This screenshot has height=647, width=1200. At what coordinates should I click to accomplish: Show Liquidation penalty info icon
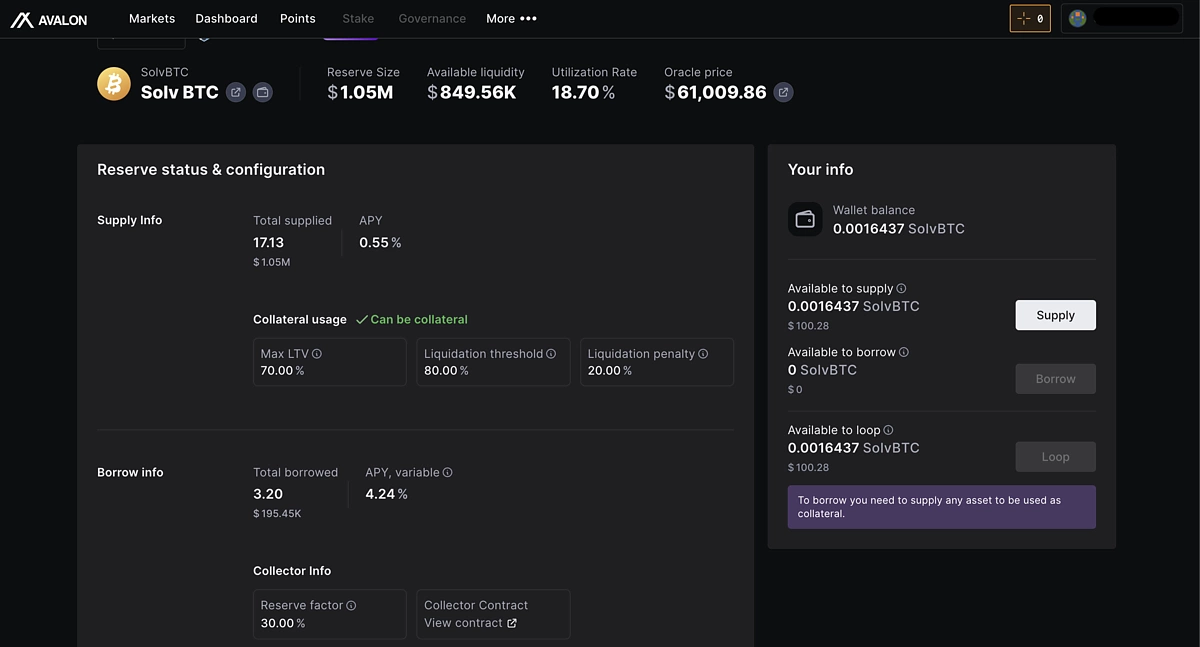pos(703,354)
